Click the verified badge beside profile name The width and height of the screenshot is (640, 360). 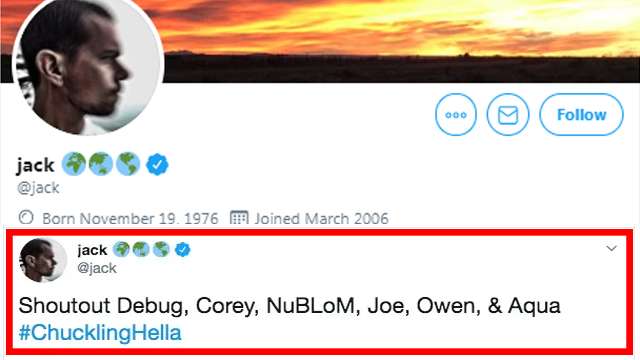coord(157,164)
